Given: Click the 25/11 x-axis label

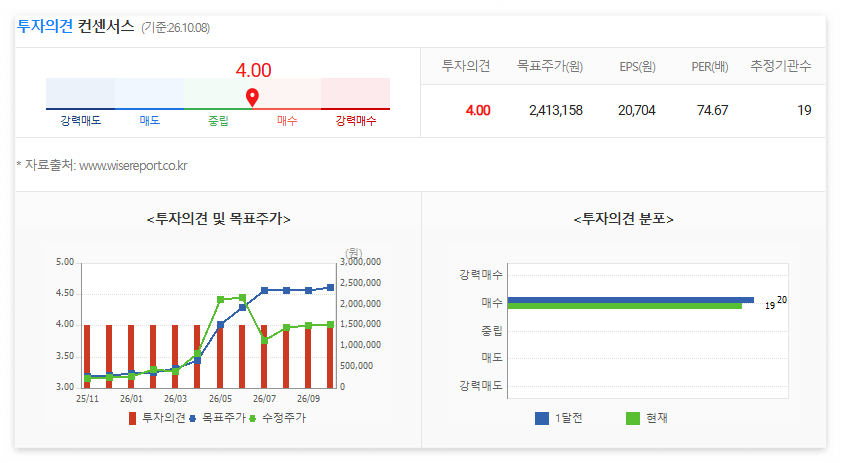Looking at the screenshot, I should click(x=87, y=399).
